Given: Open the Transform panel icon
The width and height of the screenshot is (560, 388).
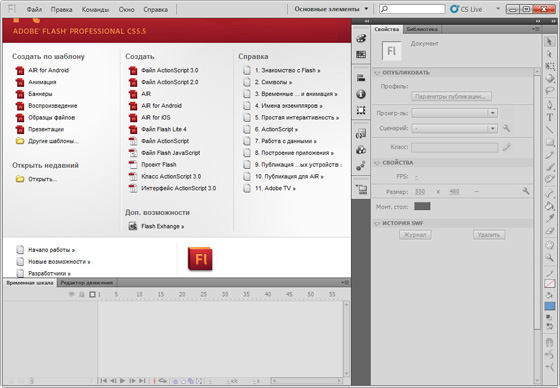Looking at the screenshot, I should tap(361, 110).
